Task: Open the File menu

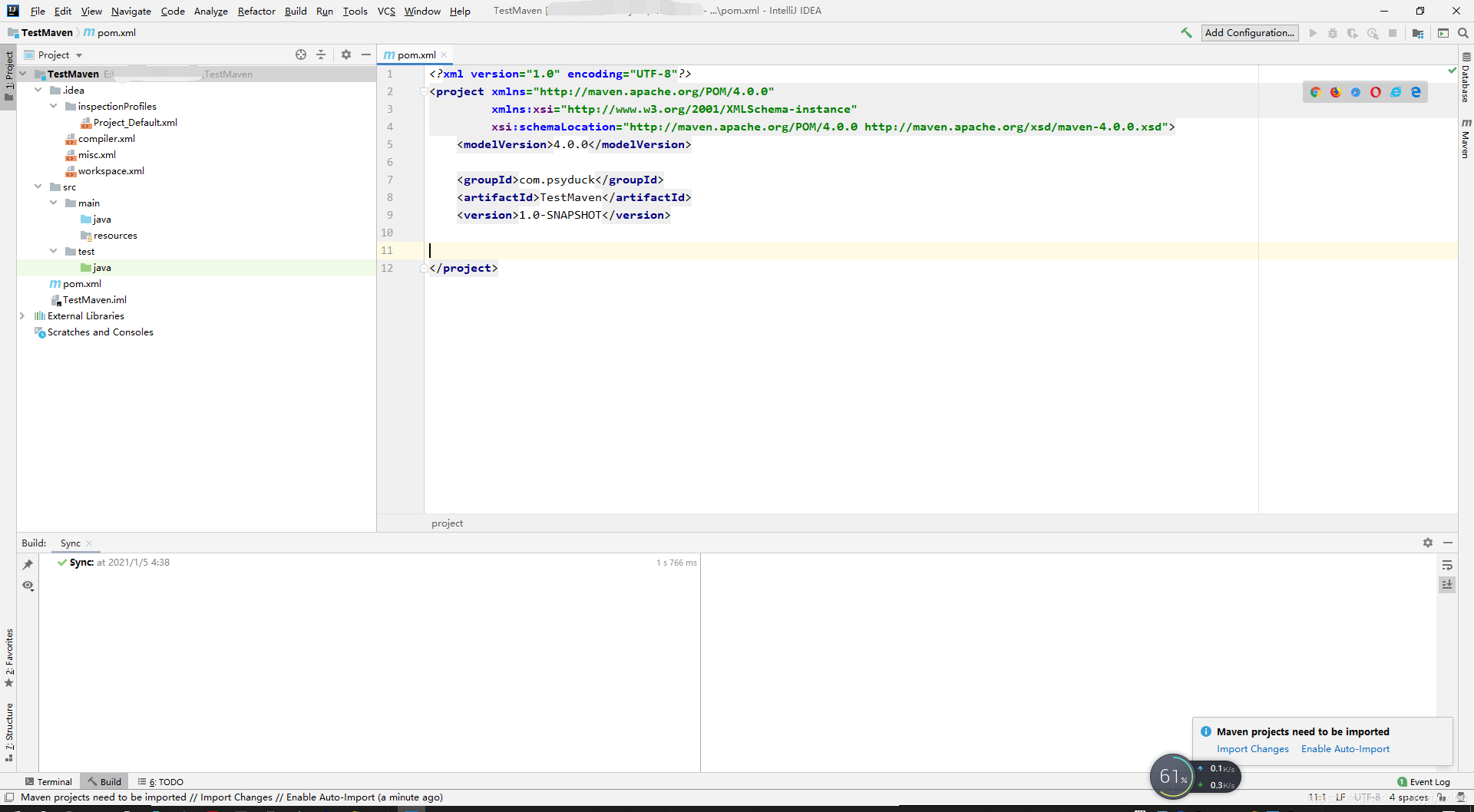Action: pyautogui.click(x=38, y=11)
